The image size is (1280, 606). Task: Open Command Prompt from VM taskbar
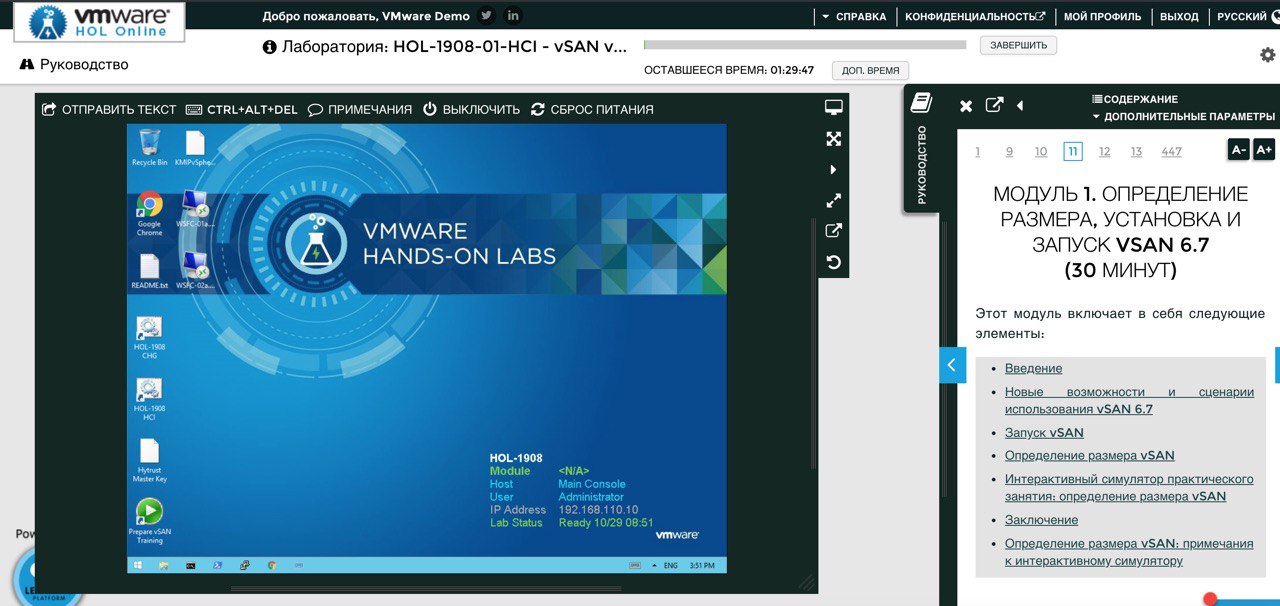pyautogui.click(x=190, y=565)
